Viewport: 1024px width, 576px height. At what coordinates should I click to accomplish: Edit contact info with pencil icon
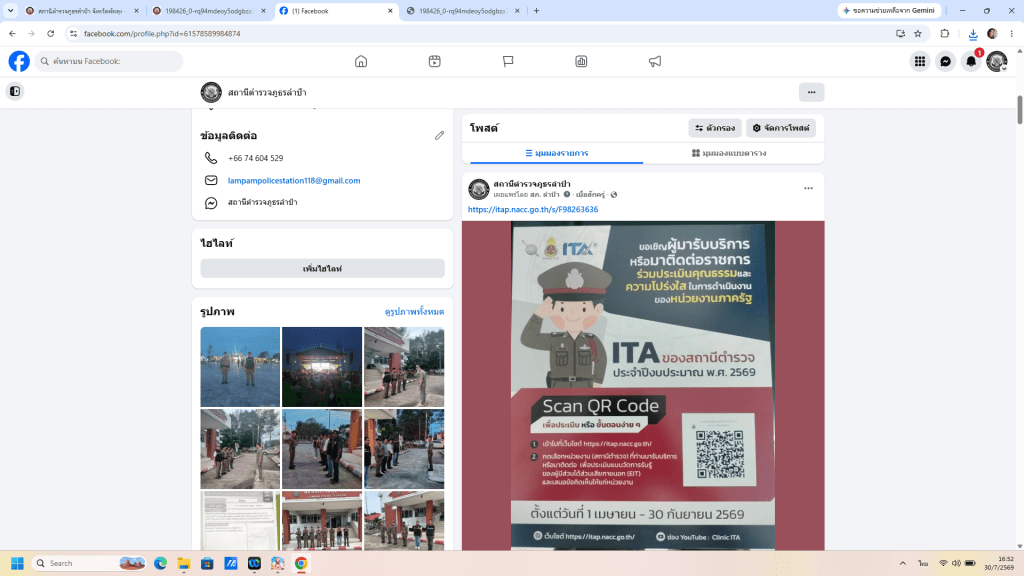click(x=440, y=135)
